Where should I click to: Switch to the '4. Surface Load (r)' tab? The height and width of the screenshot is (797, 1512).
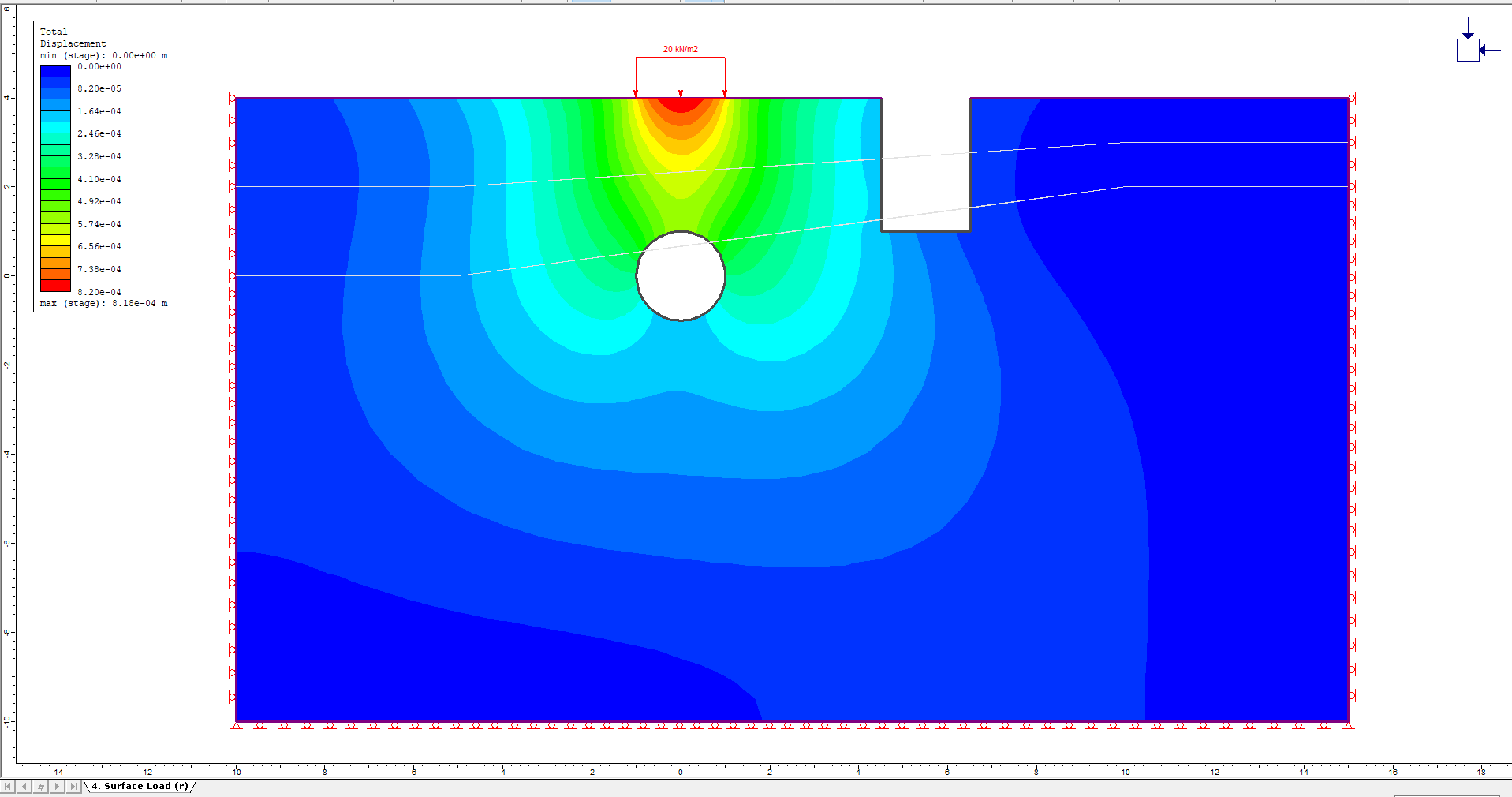(139, 786)
